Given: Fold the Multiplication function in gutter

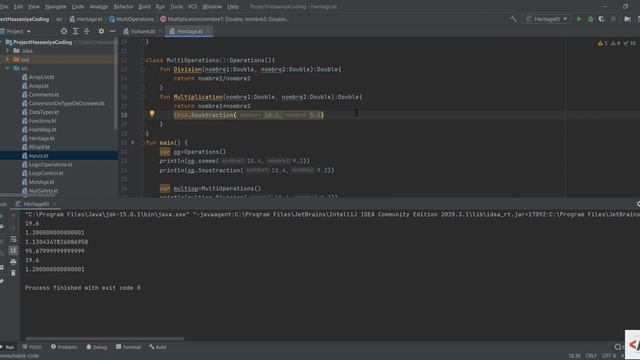Looking at the screenshot, I should coord(142,97).
